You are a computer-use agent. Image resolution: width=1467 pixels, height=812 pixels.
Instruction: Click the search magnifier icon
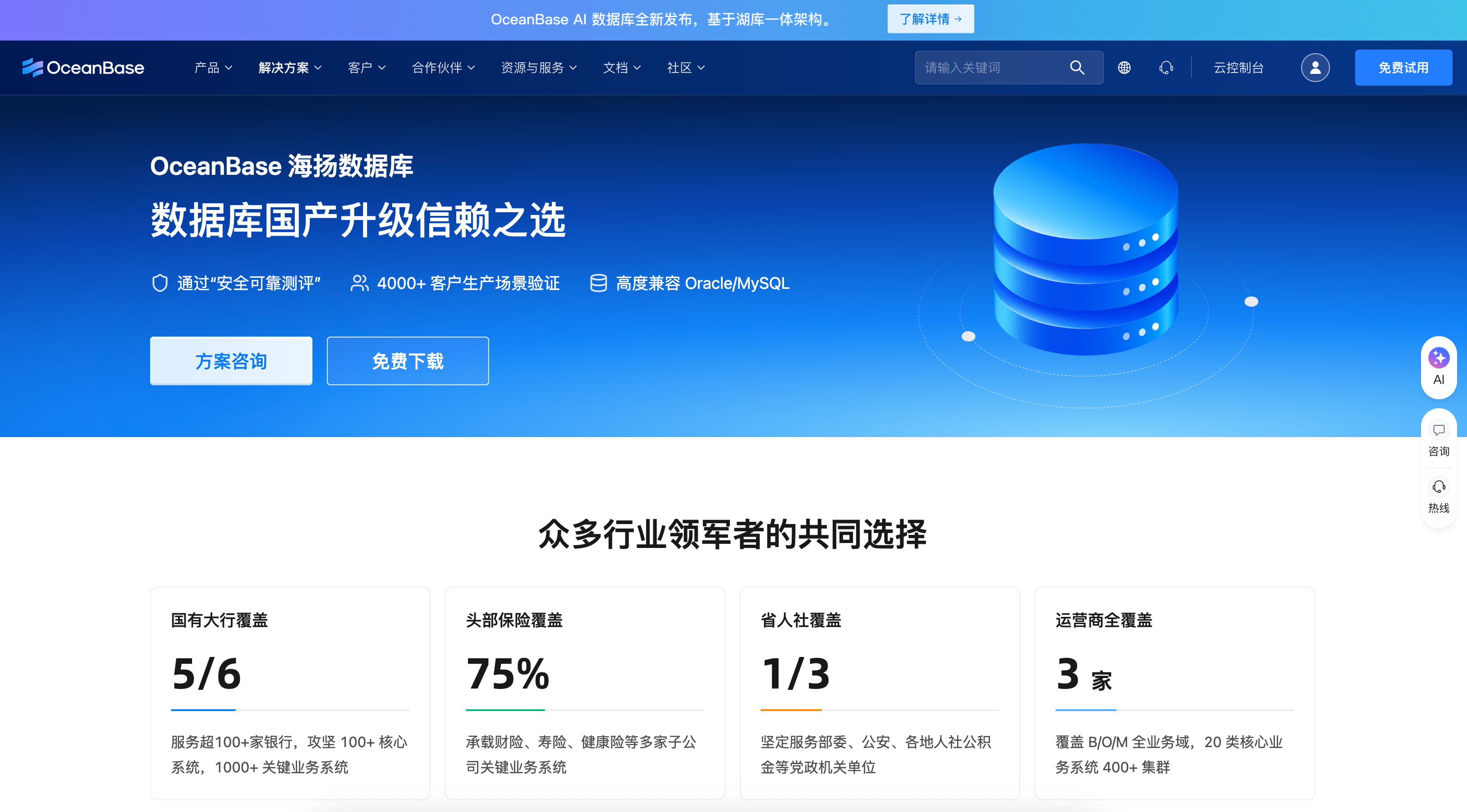click(x=1077, y=68)
